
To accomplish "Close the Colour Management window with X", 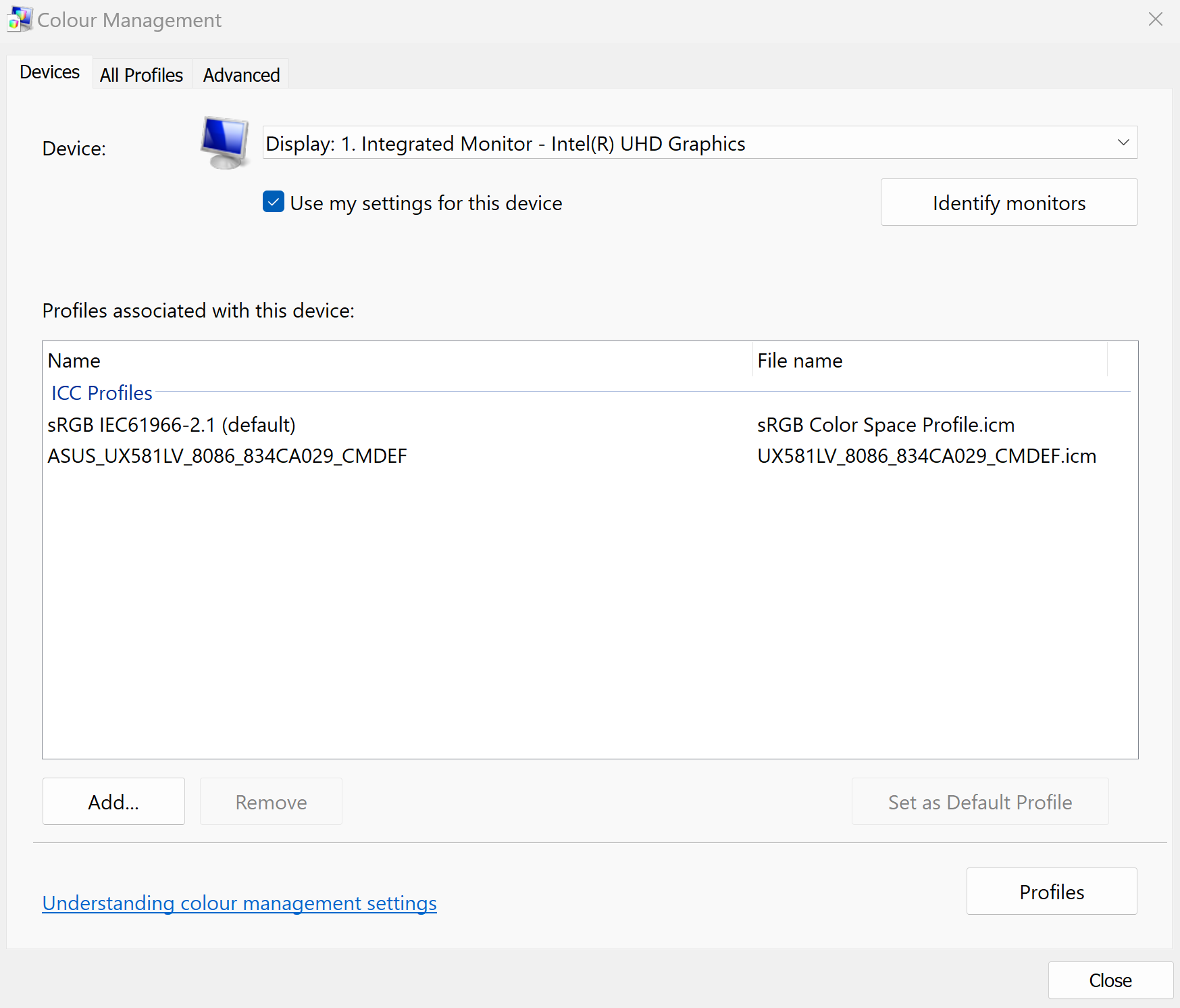I will coord(1155,20).
